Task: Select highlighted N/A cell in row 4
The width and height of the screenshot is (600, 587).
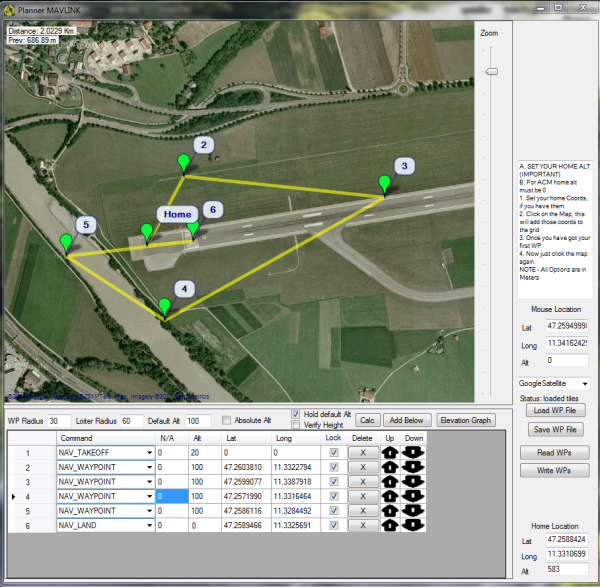Action: [x=172, y=496]
